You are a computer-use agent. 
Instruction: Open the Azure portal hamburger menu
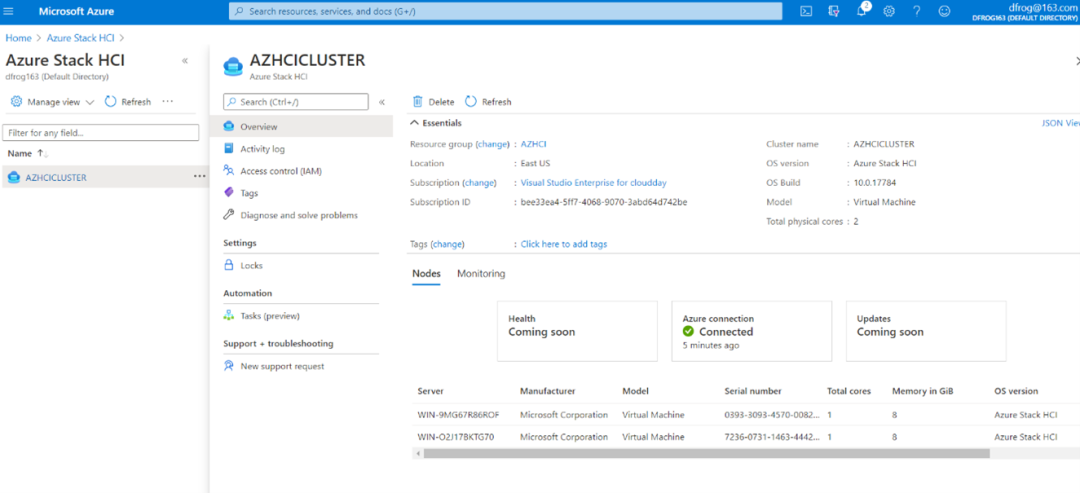(9, 12)
